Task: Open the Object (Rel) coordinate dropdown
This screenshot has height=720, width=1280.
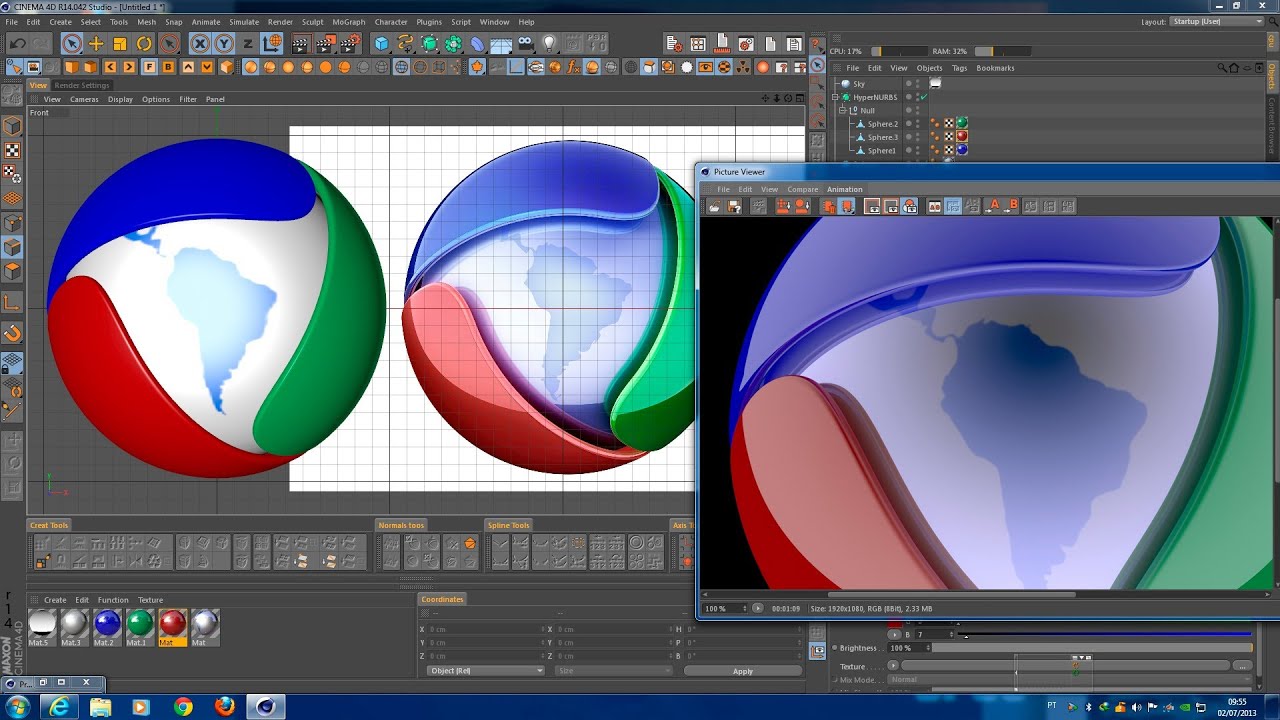Action: coord(485,671)
